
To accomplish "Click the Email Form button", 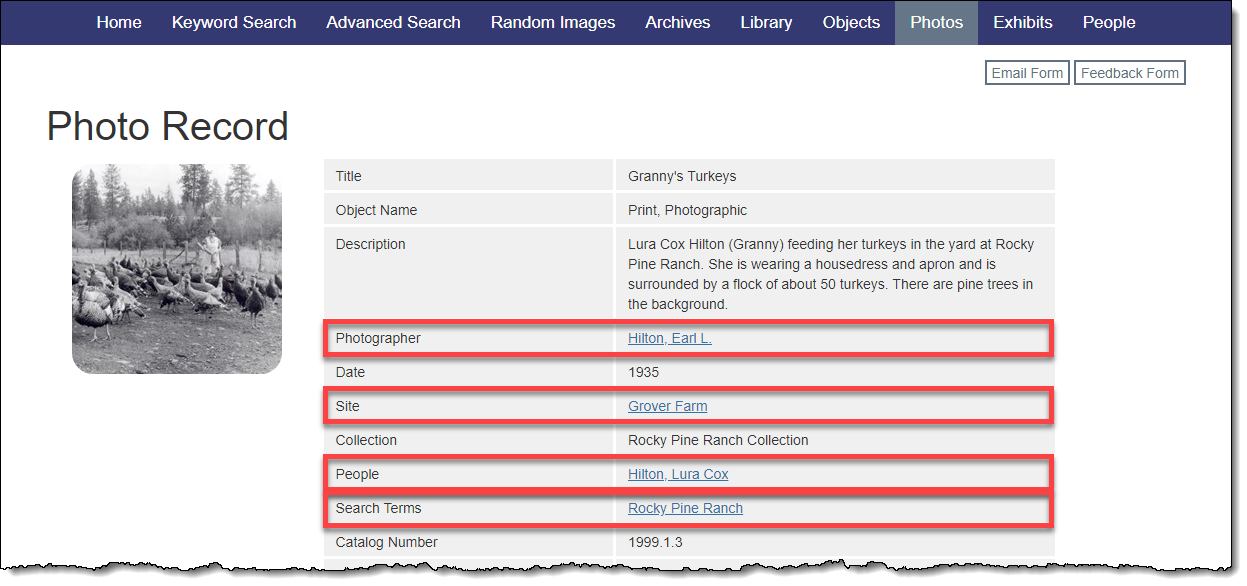I will (x=1027, y=73).
